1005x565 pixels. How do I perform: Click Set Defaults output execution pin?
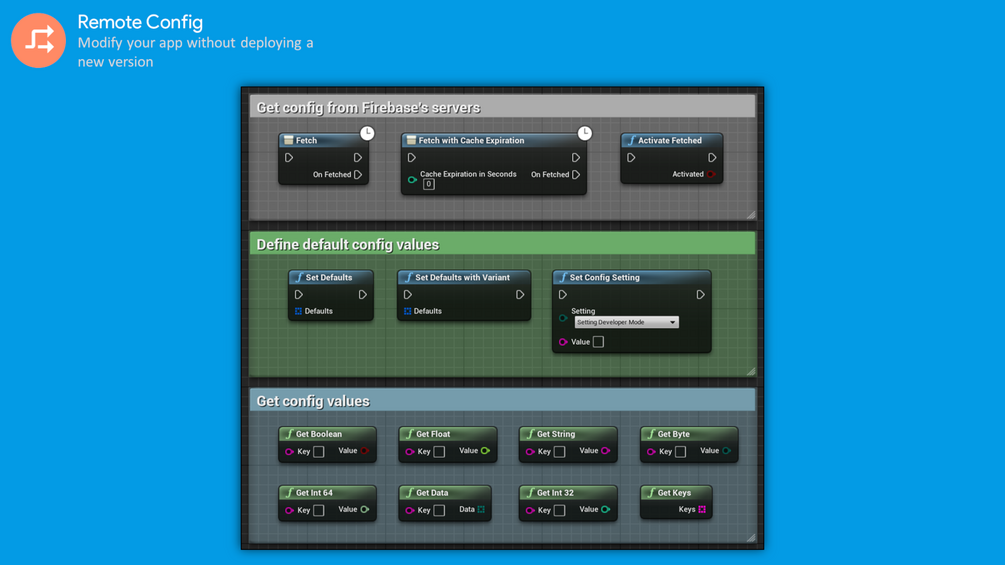pyautogui.click(x=363, y=295)
